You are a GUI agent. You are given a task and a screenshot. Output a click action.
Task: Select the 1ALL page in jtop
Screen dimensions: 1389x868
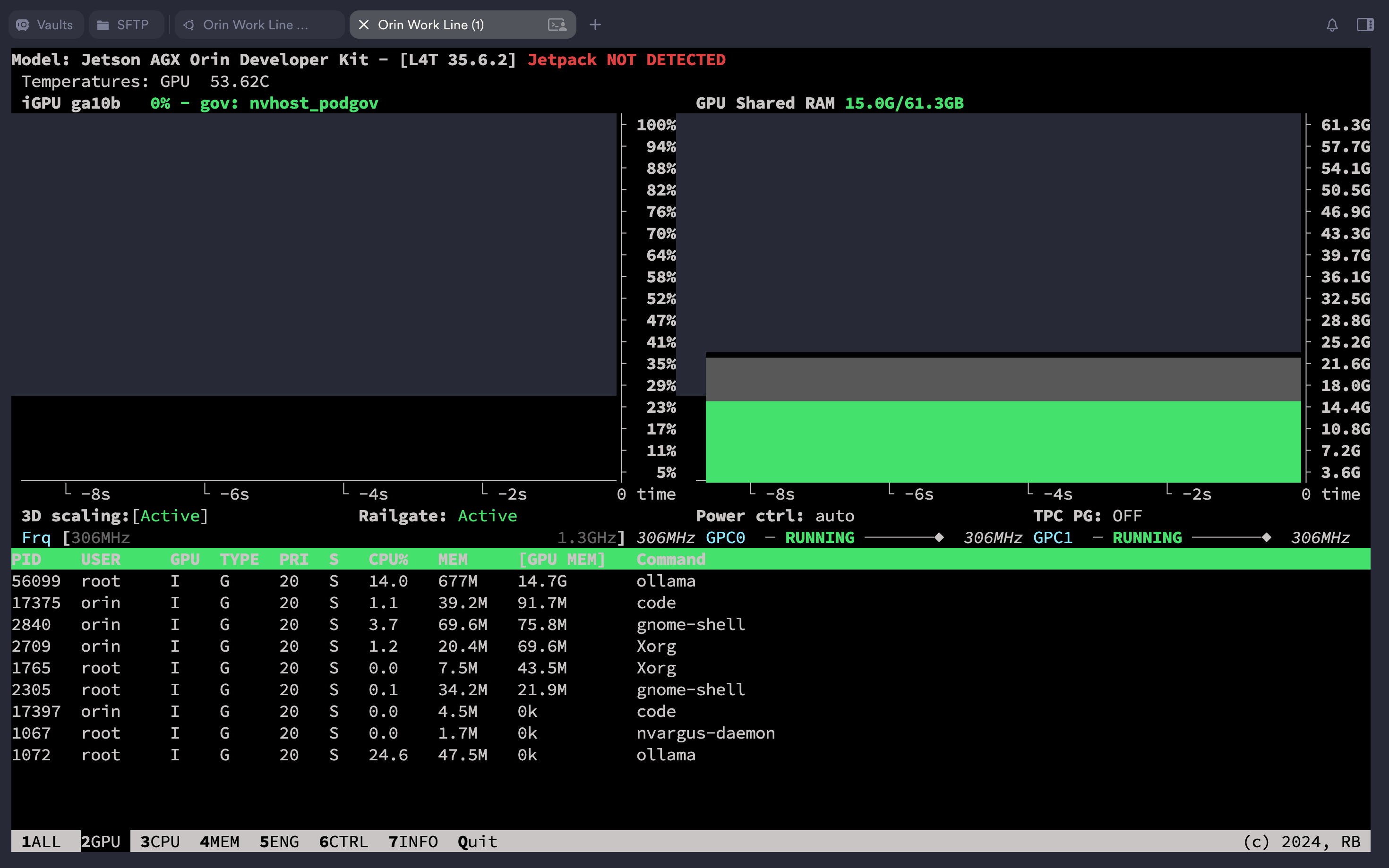pos(42,842)
